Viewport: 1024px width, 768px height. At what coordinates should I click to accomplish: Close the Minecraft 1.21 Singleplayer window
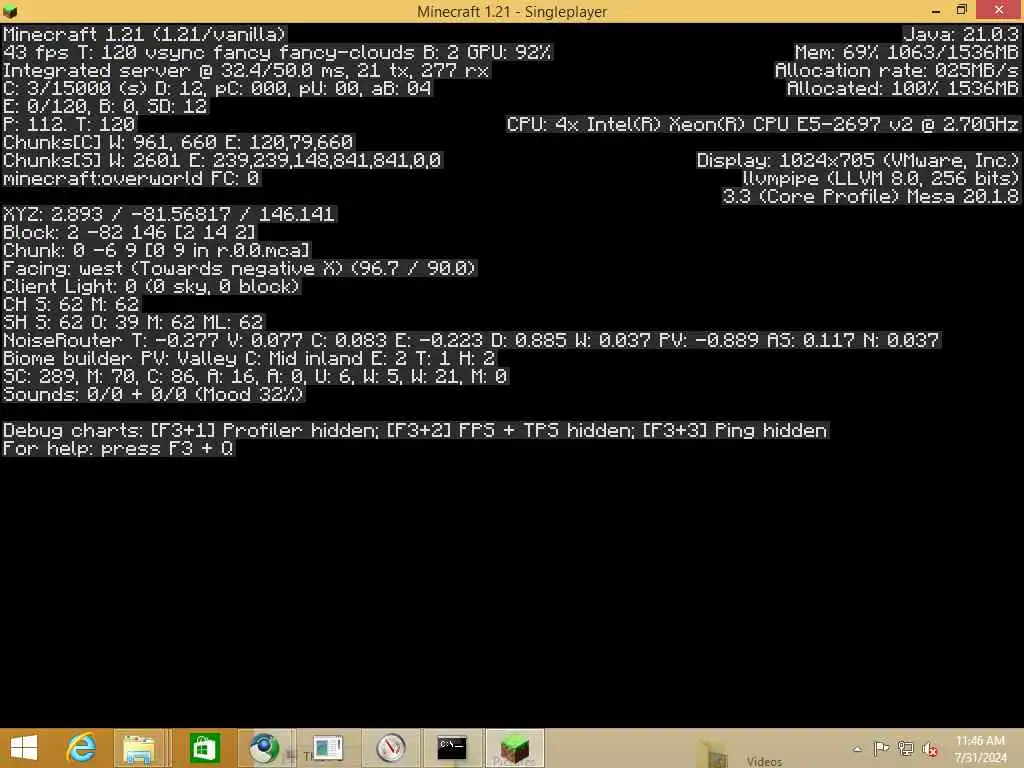tap(999, 10)
